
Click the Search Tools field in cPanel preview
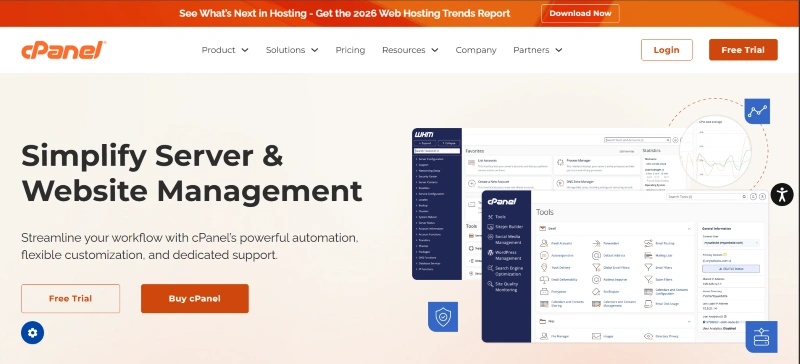pyautogui.click(x=707, y=197)
